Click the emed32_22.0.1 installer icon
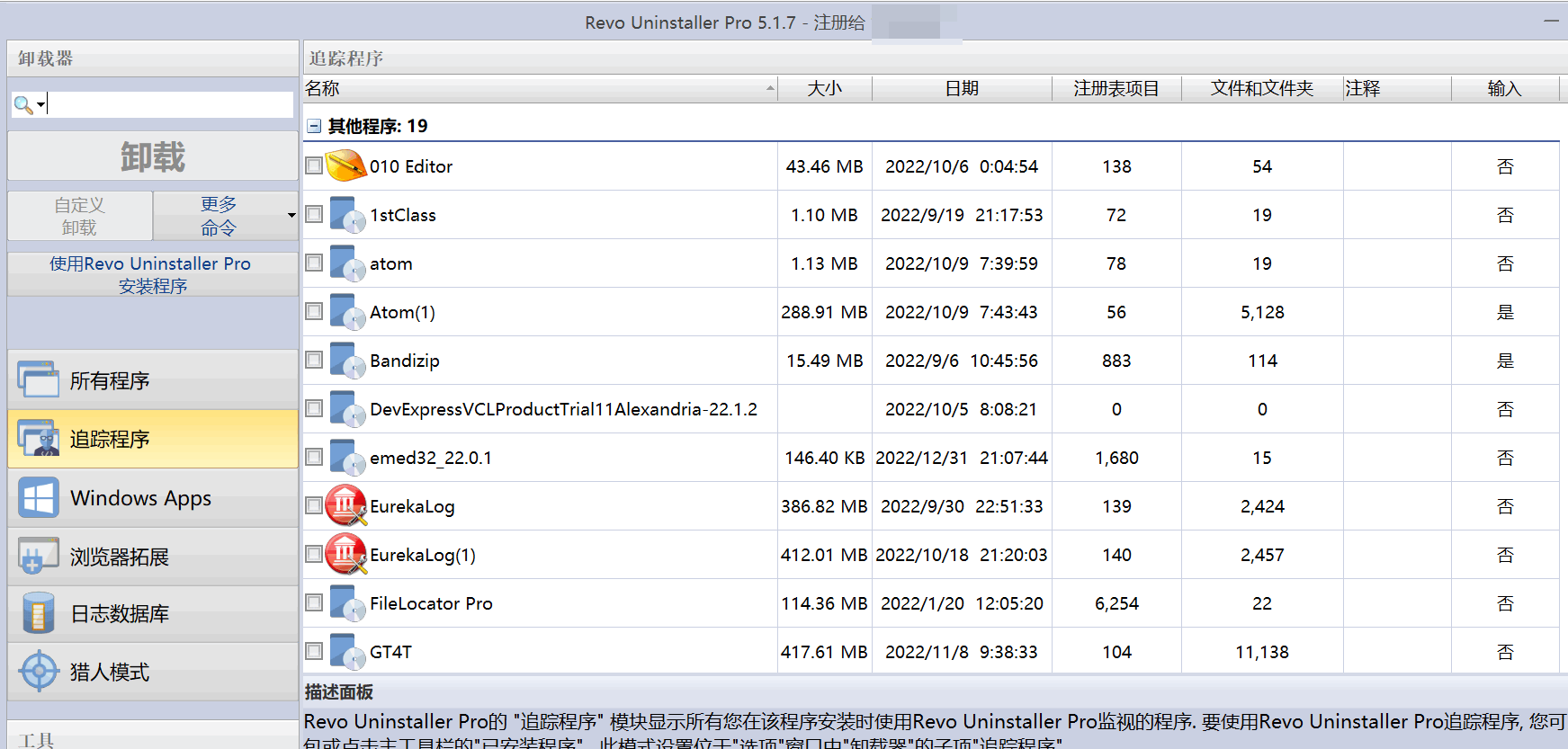This screenshot has width=1568, height=749. coord(347,458)
